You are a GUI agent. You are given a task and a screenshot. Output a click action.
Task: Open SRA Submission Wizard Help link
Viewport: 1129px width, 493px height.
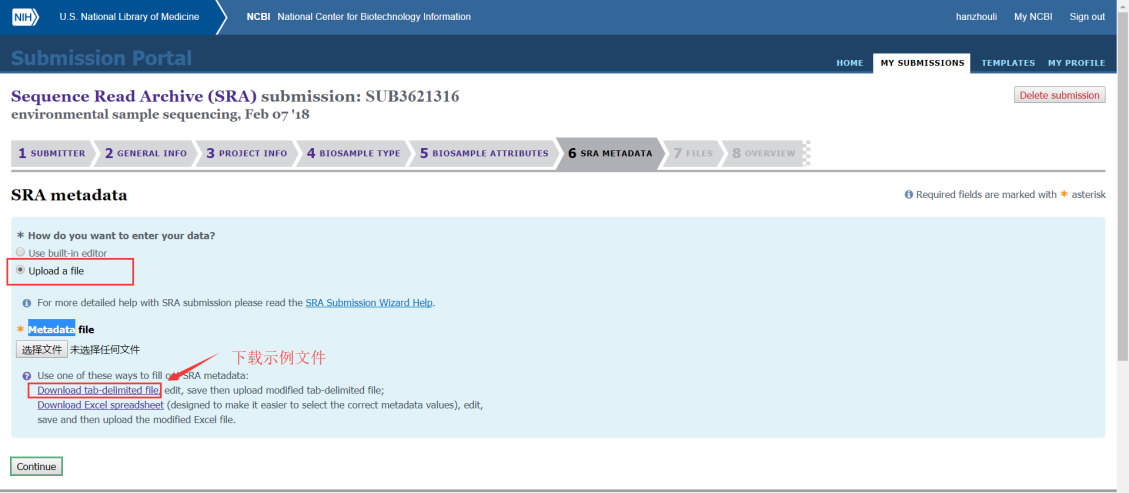point(369,302)
